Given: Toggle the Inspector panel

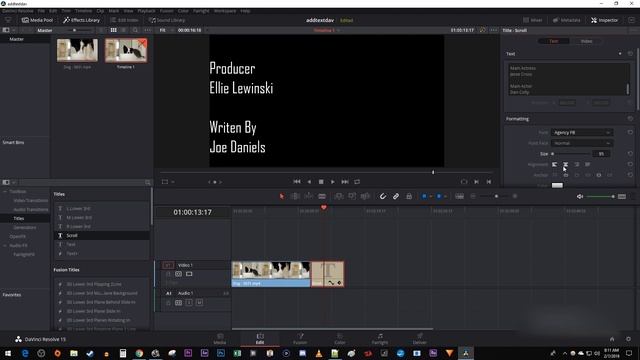Looking at the screenshot, I should click(604, 20).
